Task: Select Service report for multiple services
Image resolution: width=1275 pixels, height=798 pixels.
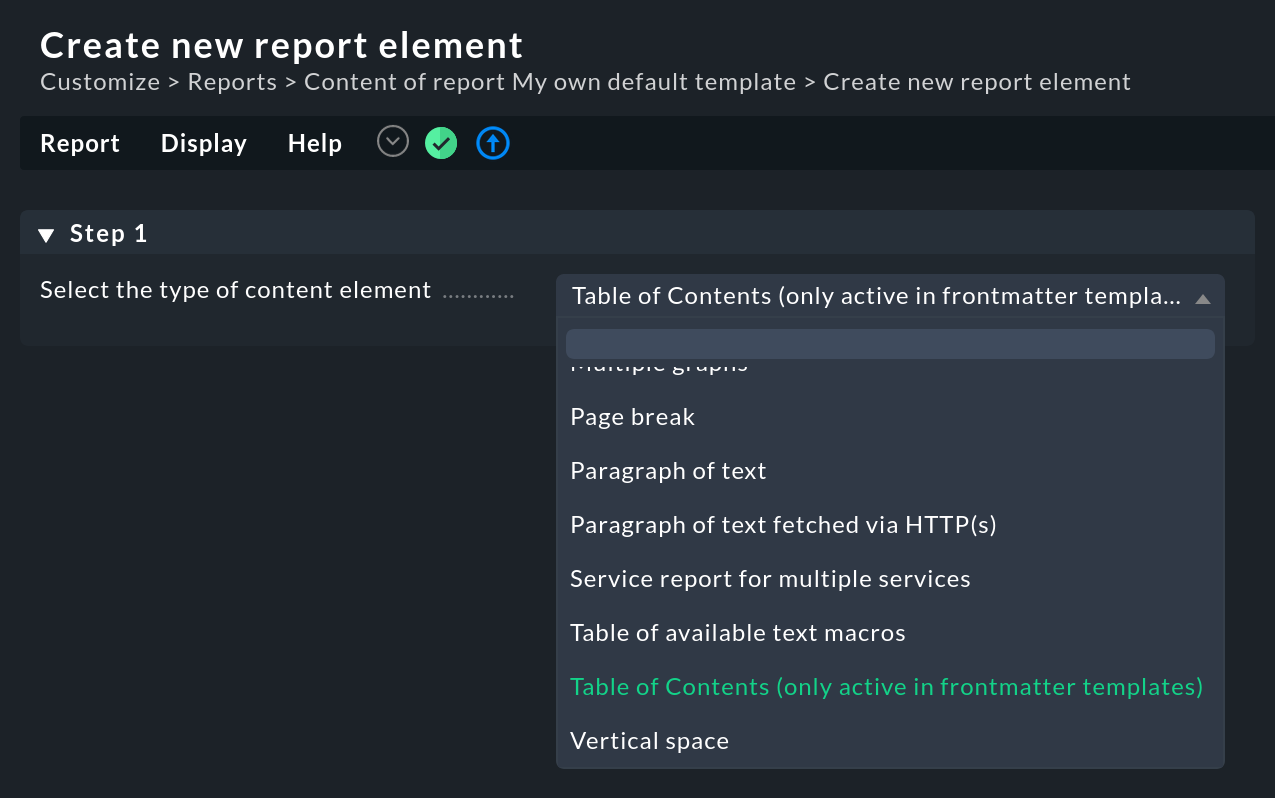Action: click(770, 579)
